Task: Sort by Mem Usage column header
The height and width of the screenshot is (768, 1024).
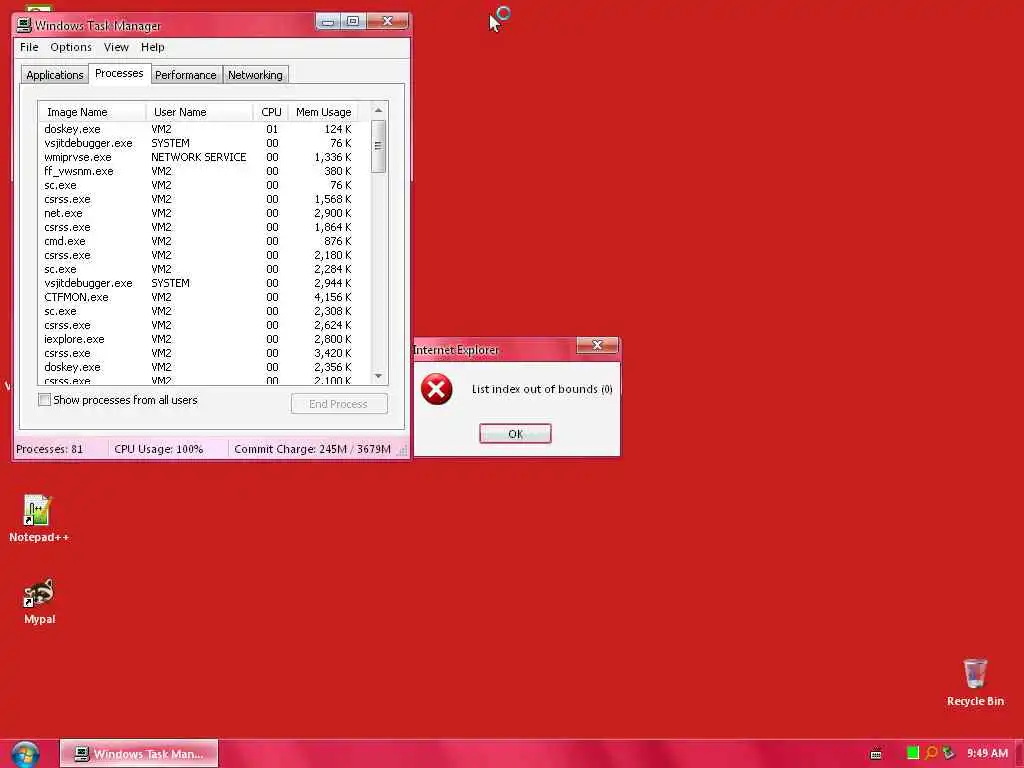Action: tap(323, 112)
